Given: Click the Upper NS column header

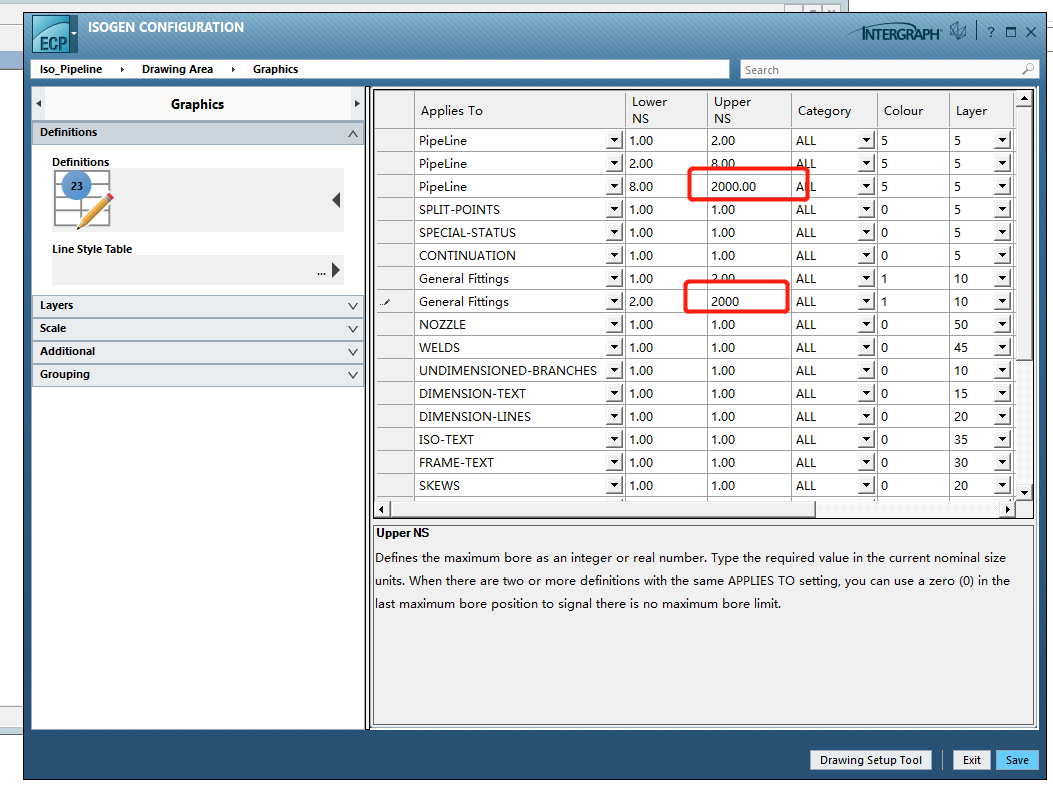Looking at the screenshot, I should (749, 110).
